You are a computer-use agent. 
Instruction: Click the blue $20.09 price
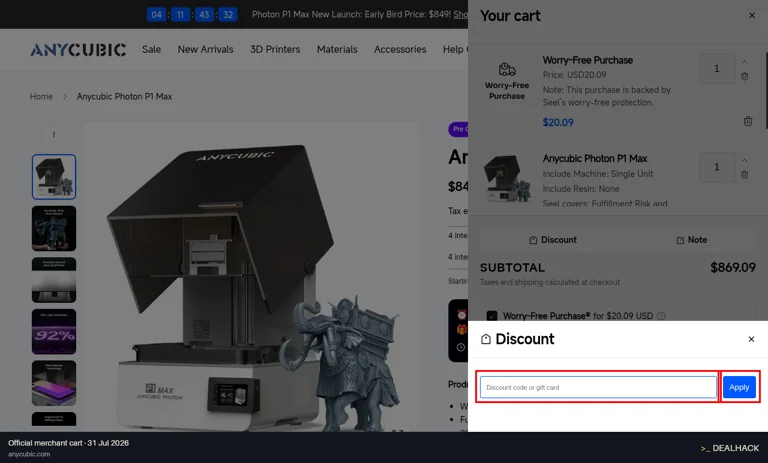558,122
